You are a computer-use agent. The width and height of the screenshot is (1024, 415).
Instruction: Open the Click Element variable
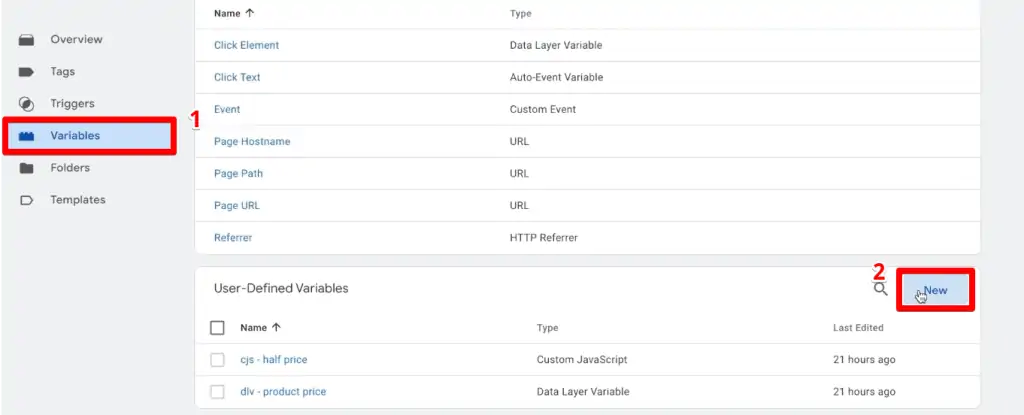click(246, 45)
